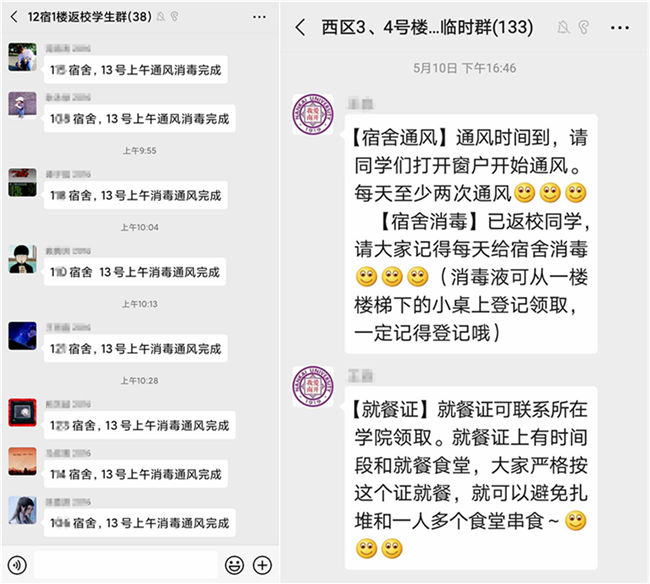650x584 pixels.
Task: Open Nankai avatar beside 就餐证 message
Action: click(x=313, y=386)
